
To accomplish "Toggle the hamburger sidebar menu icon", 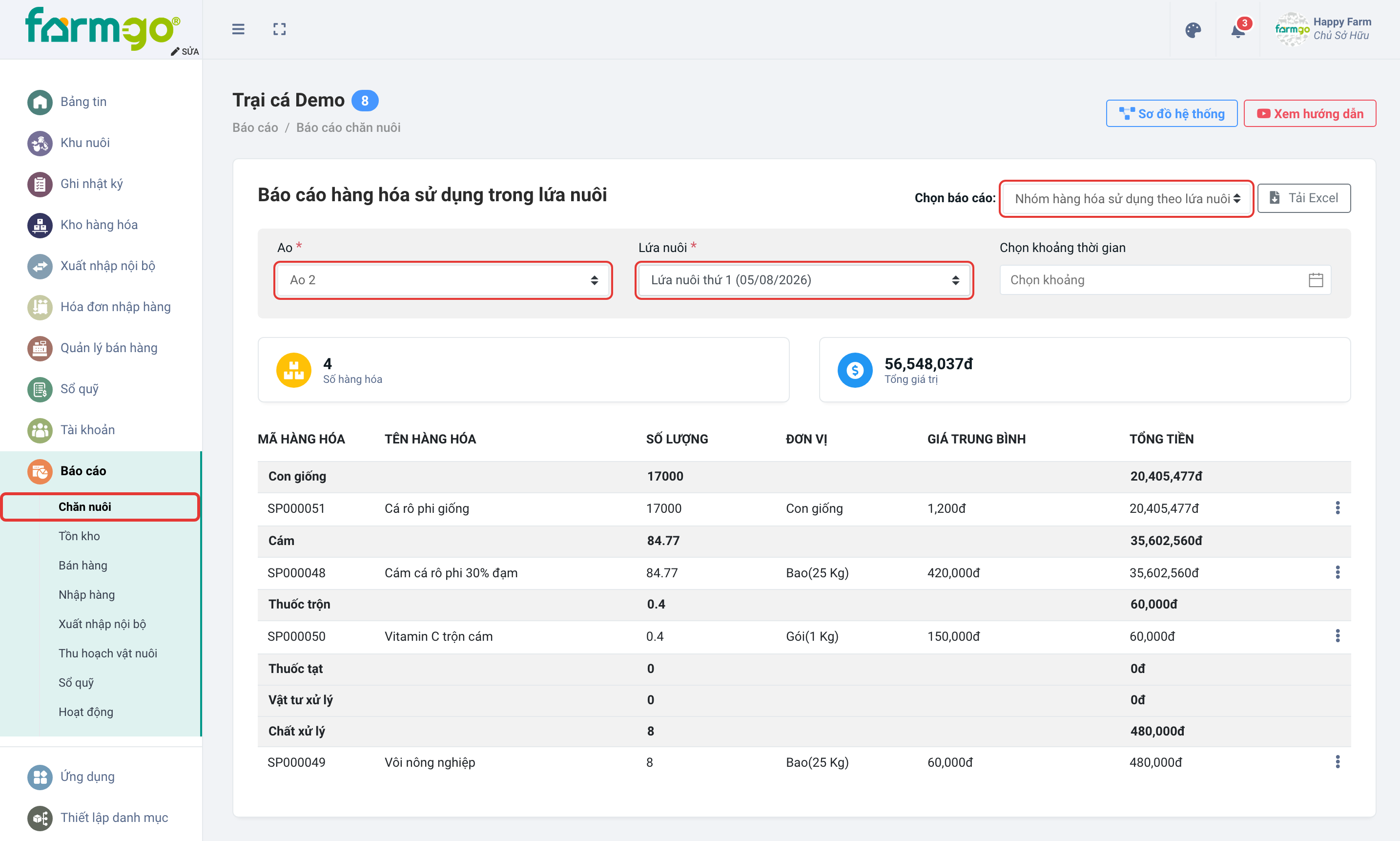I will 238,29.
